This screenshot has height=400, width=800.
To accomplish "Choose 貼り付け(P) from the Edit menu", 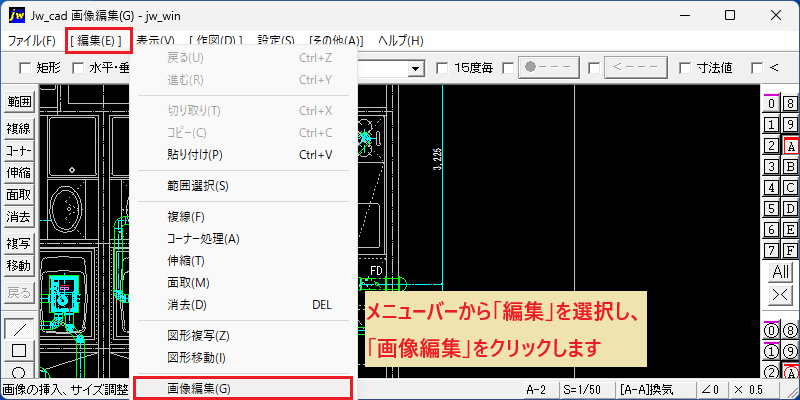I will point(243,155).
